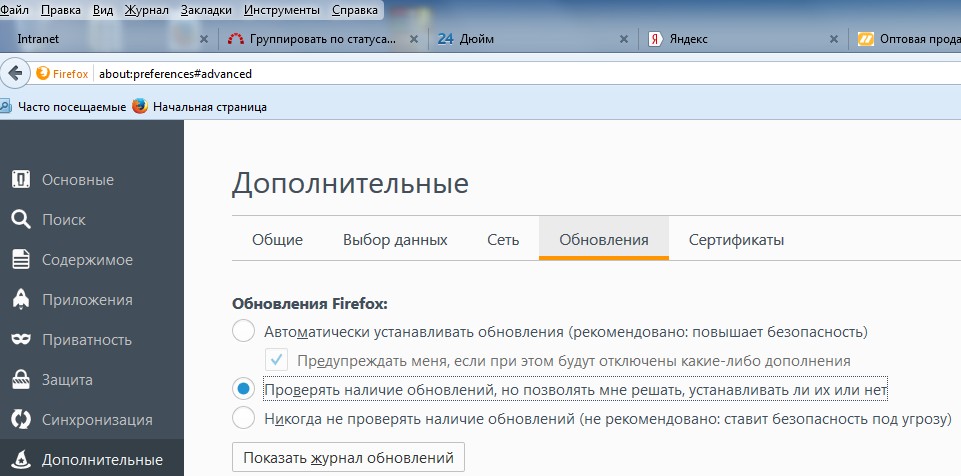
Task: Open the Приложения settings section
Action: 86,300
